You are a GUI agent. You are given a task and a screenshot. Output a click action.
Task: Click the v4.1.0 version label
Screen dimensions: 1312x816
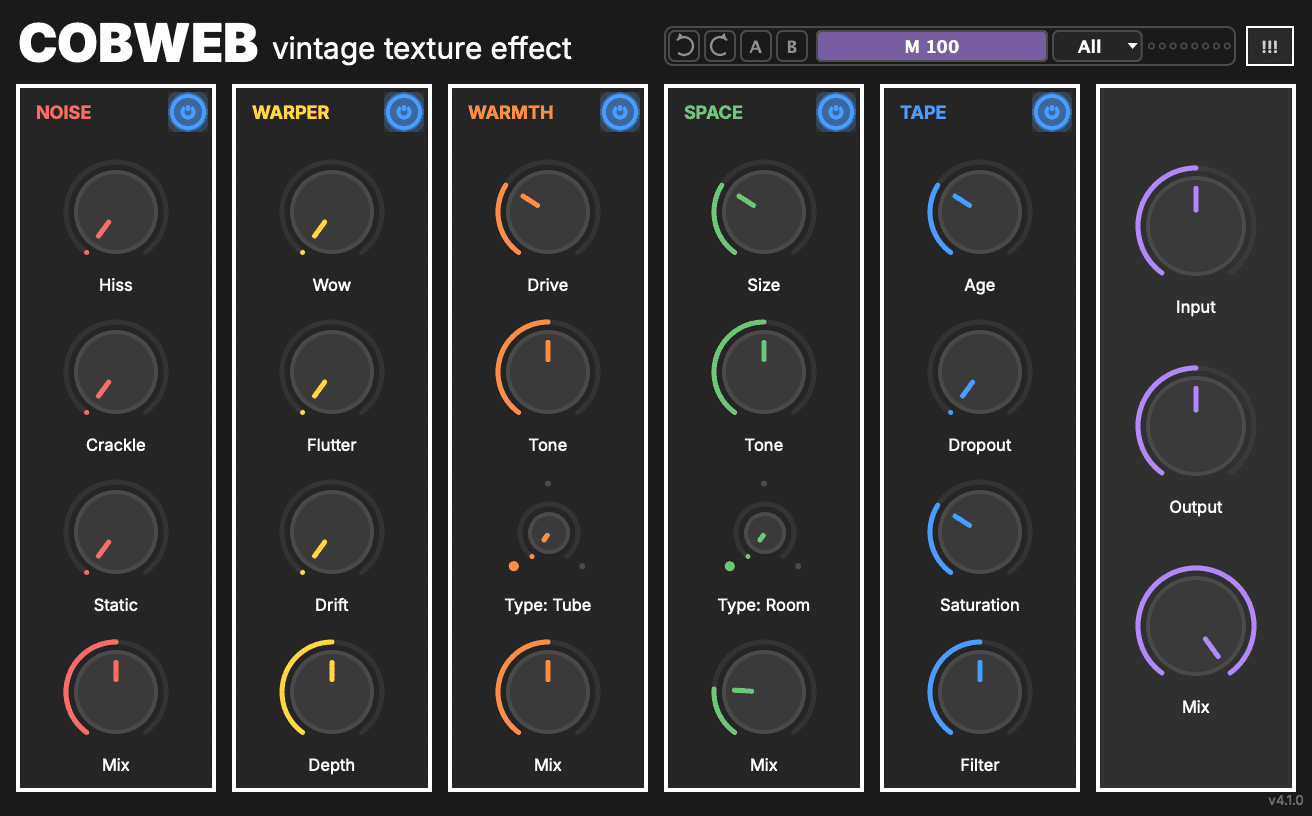tap(1286, 800)
